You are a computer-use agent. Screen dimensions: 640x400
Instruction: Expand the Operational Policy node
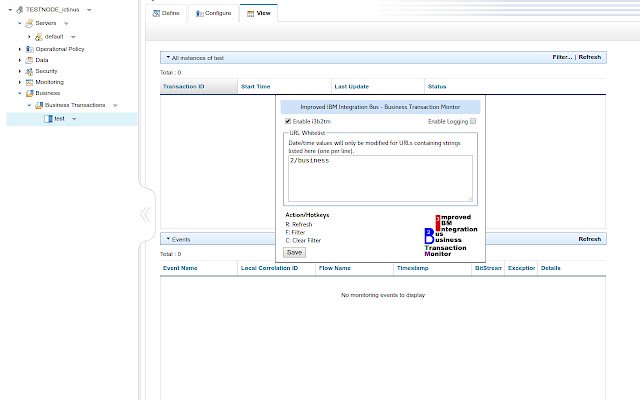pos(20,49)
